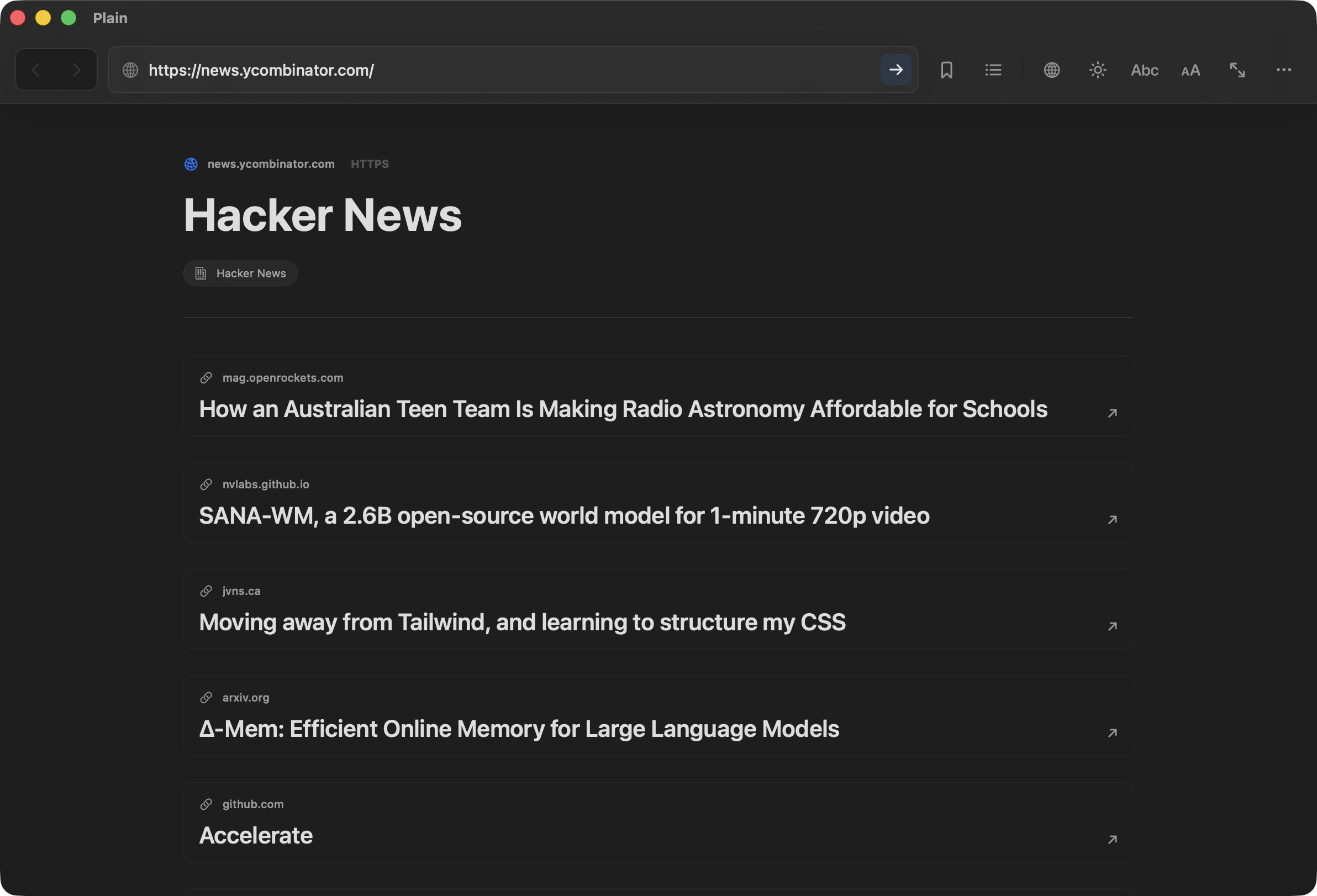Click link icon next to github.com

206,804
